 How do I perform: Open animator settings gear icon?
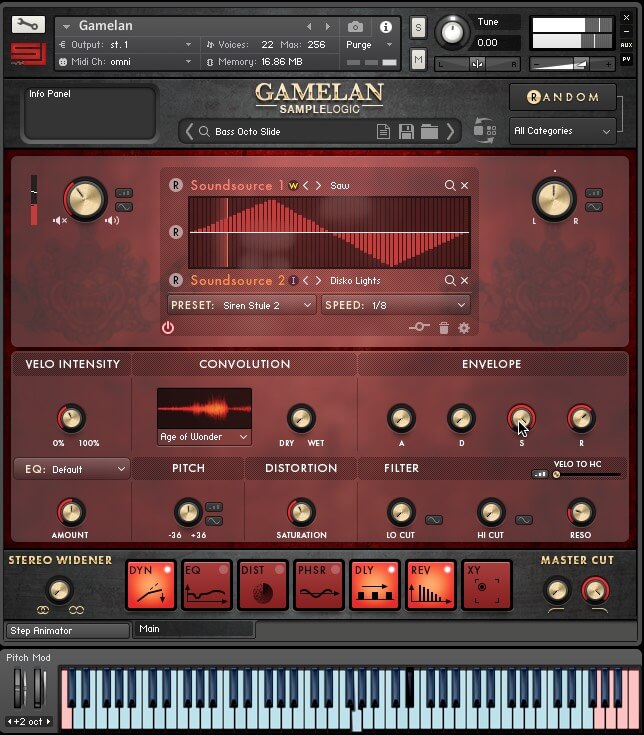464,328
